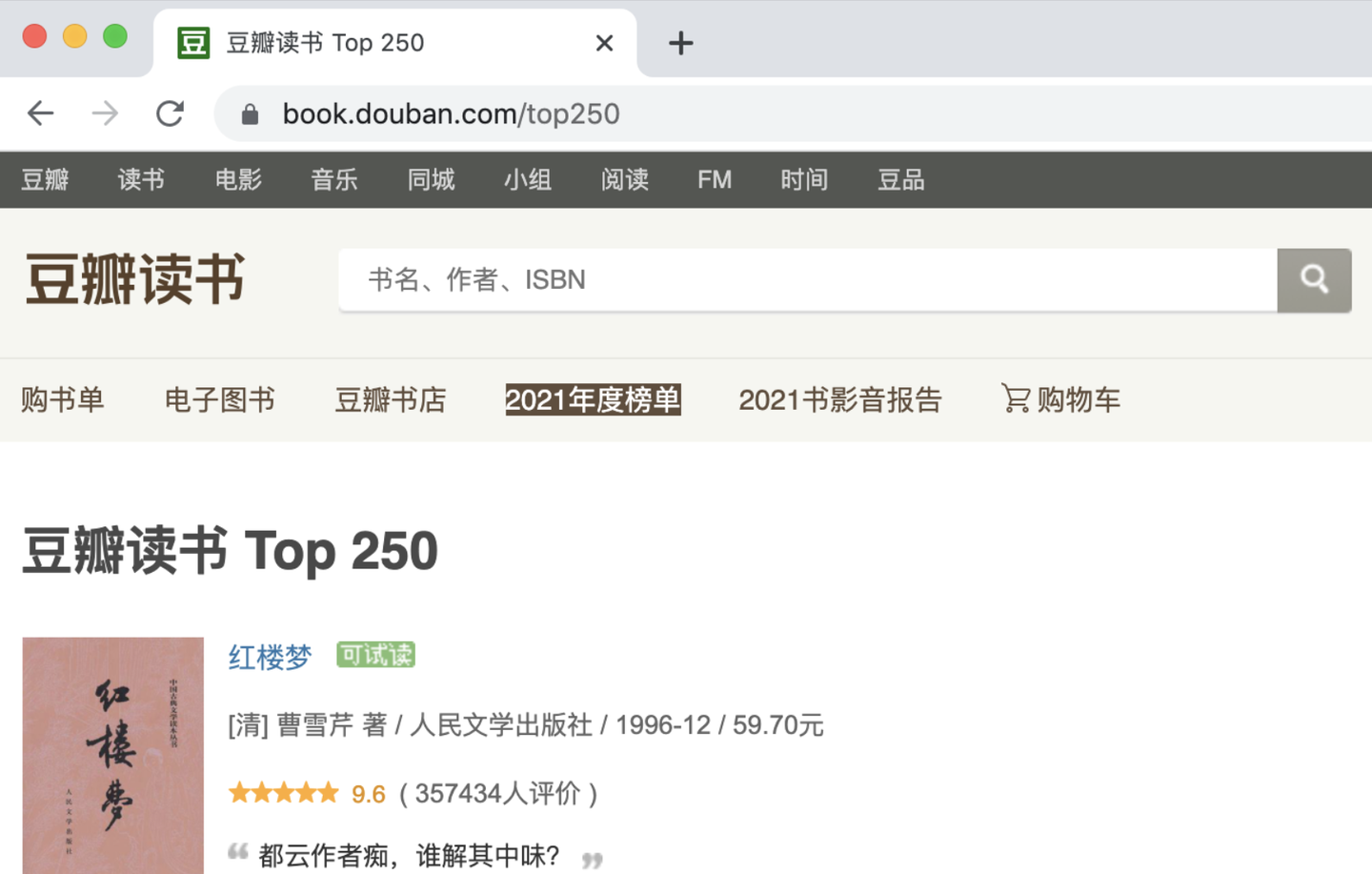
Task: Click the green fullscreen window button
Action: (115, 36)
